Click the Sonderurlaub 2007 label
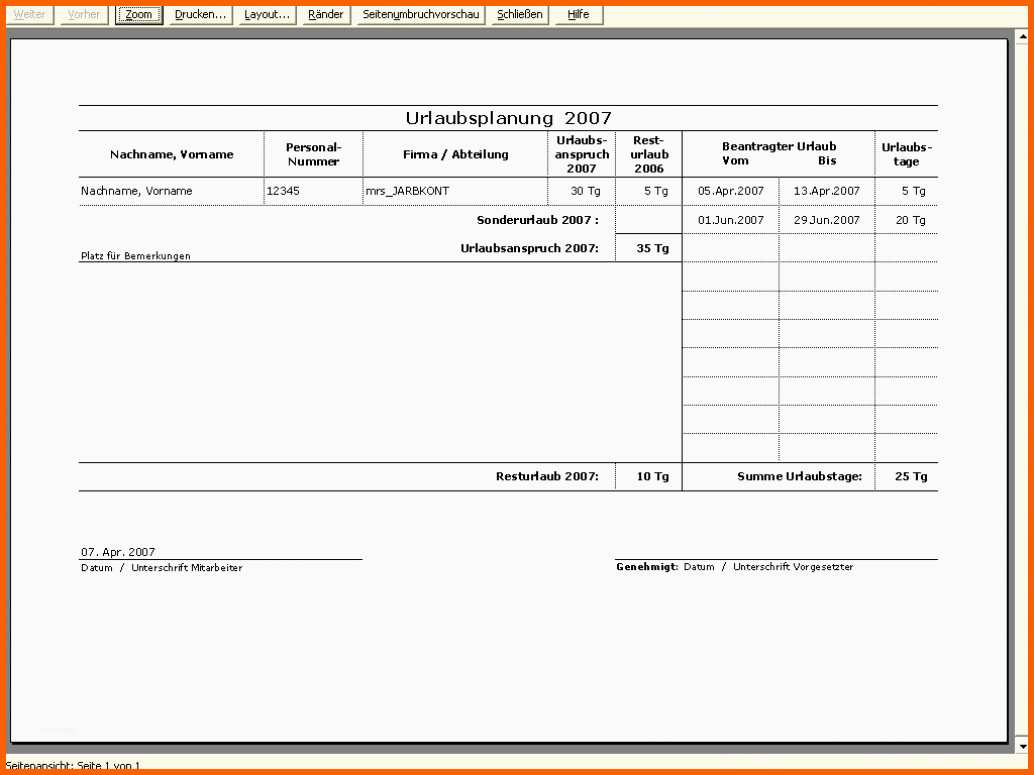 click(537, 220)
